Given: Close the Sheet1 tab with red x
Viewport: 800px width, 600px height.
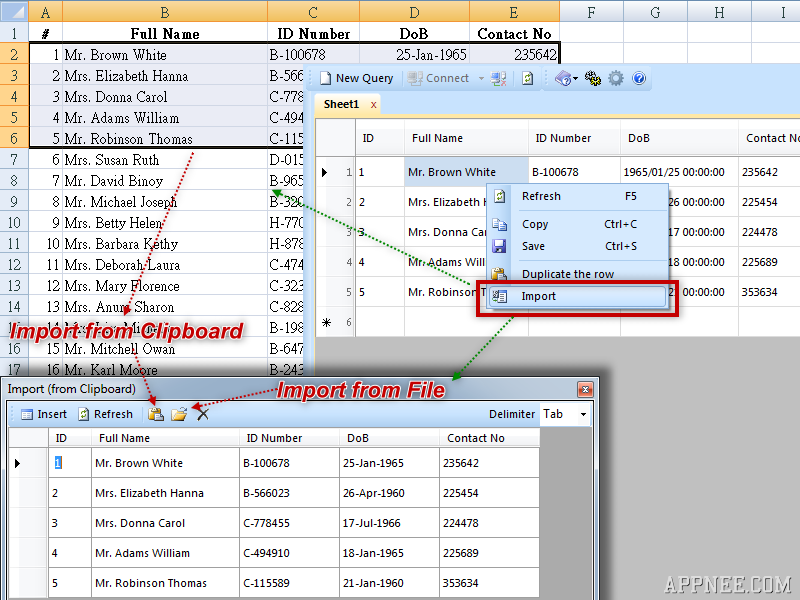Looking at the screenshot, I should click(x=373, y=105).
